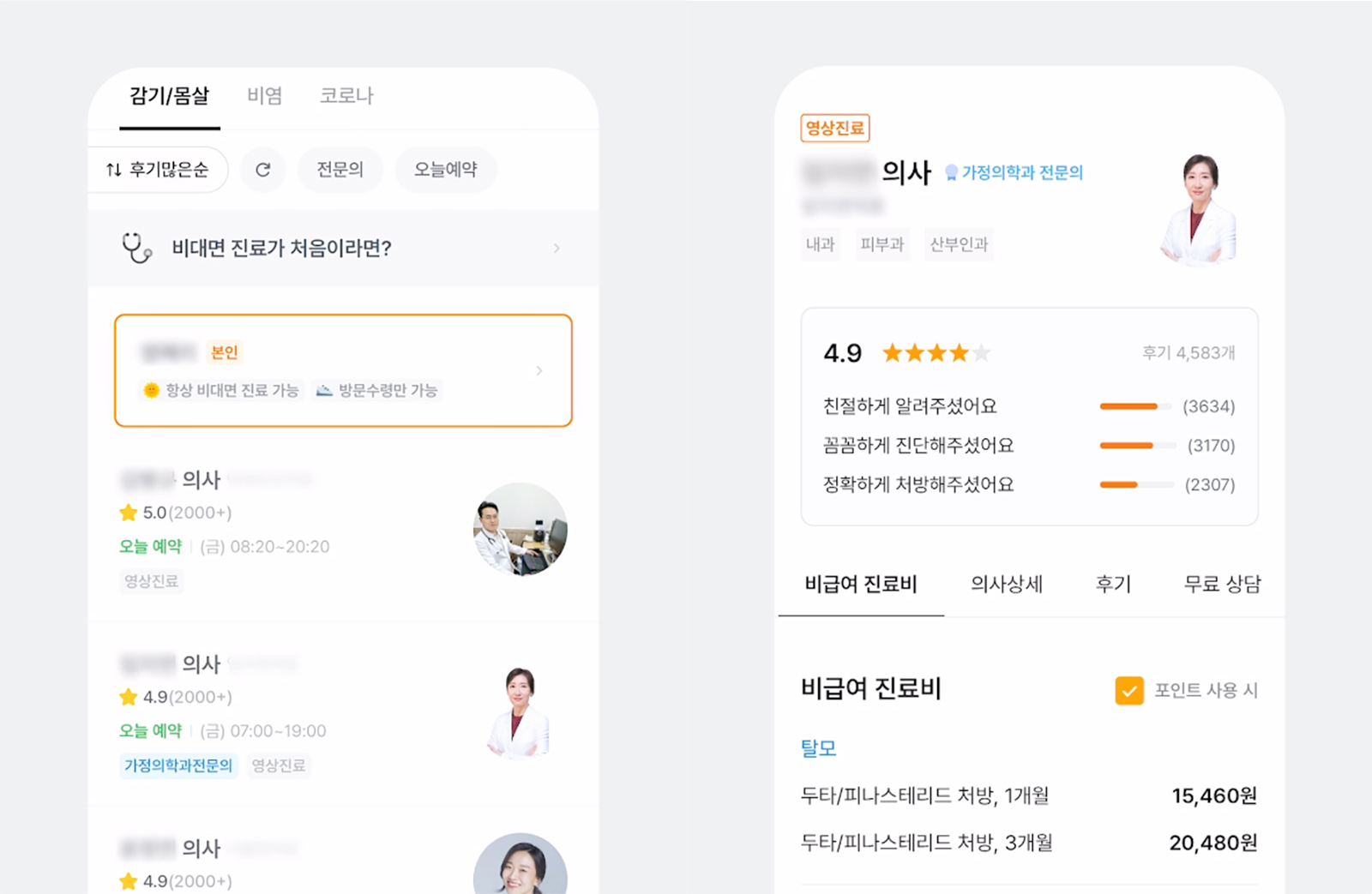Click the blue specialist badge icon

951,172
